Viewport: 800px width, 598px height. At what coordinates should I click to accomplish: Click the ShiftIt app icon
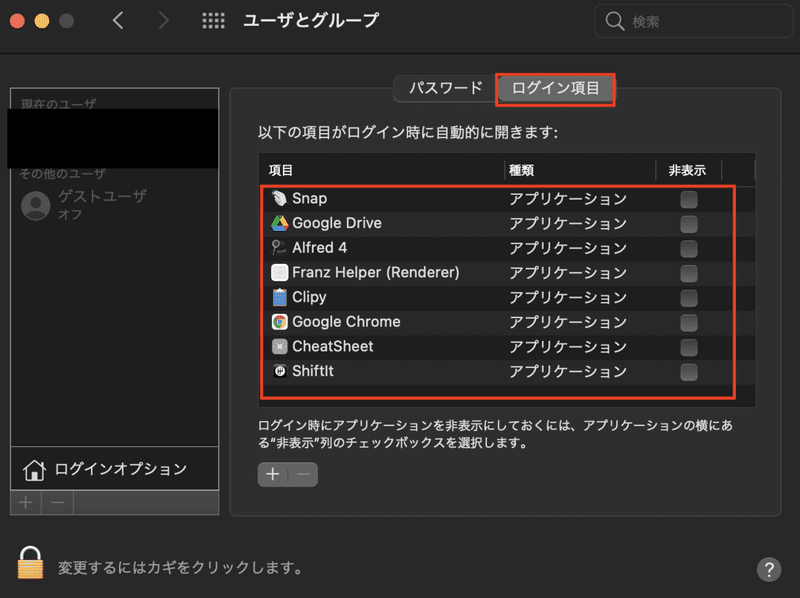click(x=280, y=371)
